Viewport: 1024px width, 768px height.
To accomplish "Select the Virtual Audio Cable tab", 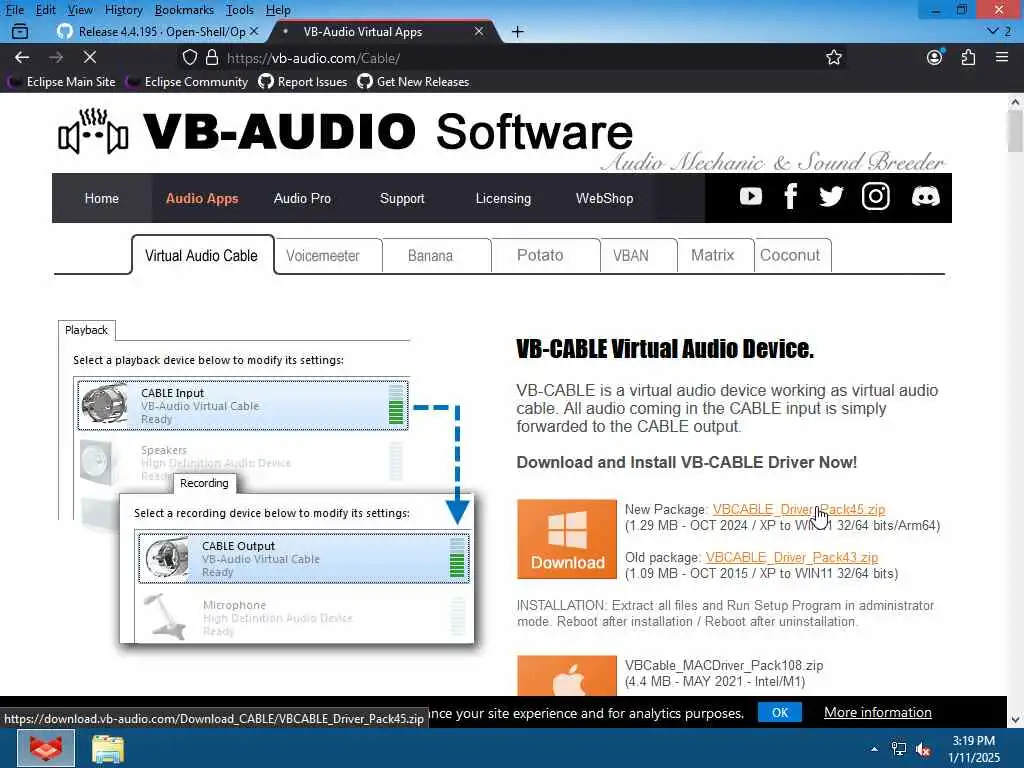I will 202,255.
